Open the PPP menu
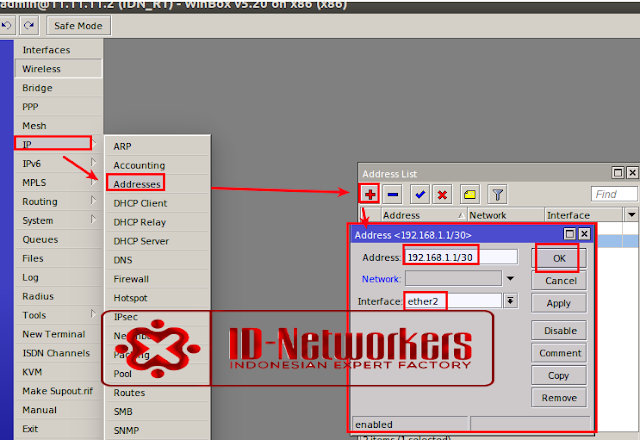Screen dimensions: 640x440 [58, 107]
